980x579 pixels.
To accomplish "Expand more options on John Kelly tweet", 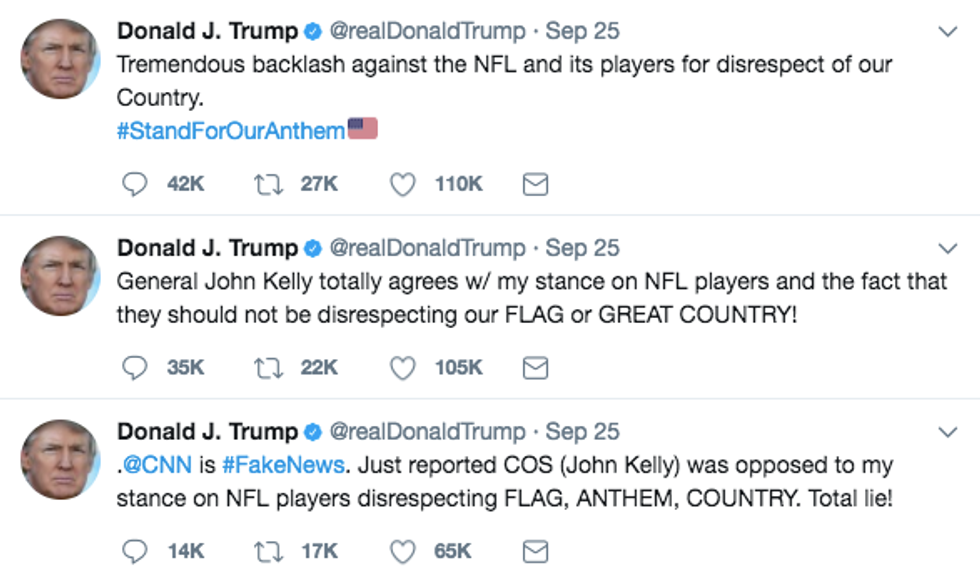I will pyautogui.click(x=947, y=248).
